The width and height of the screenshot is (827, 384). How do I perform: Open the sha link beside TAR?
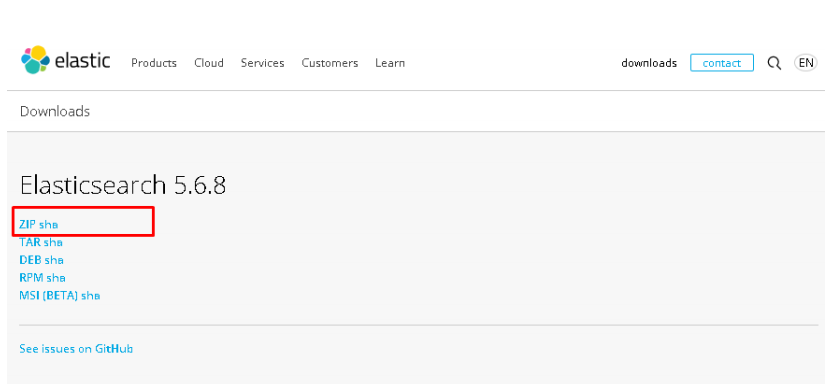pyautogui.click(x=53, y=242)
